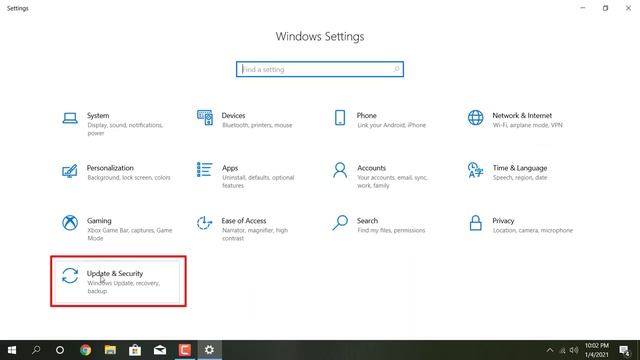Open the Search magnifier category icon

340,223
